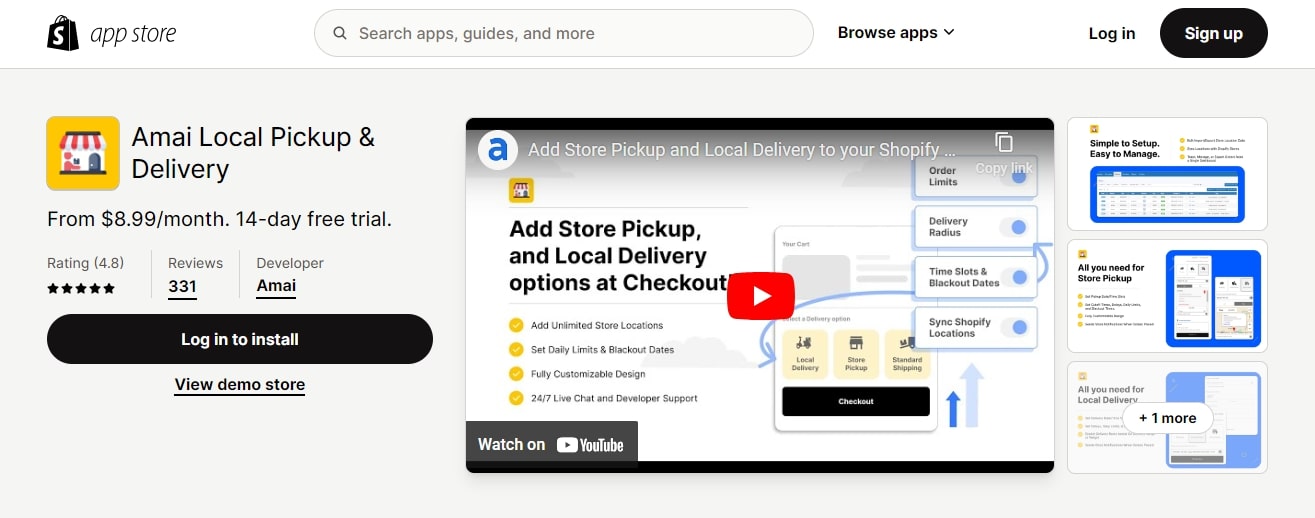Open the View demo store link
This screenshot has height=518, width=1315.
point(240,385)
